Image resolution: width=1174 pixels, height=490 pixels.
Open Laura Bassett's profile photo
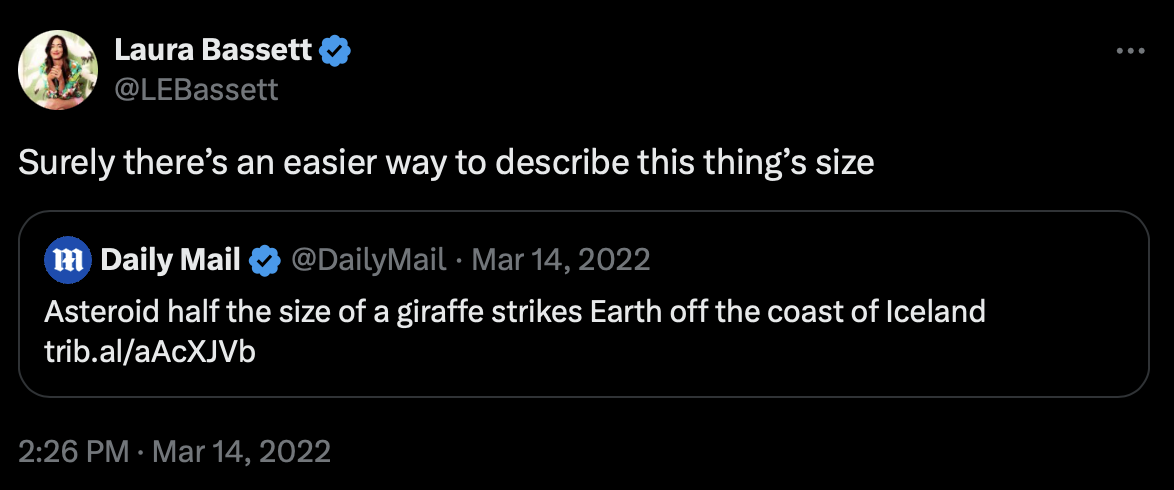tap(58, 69)
